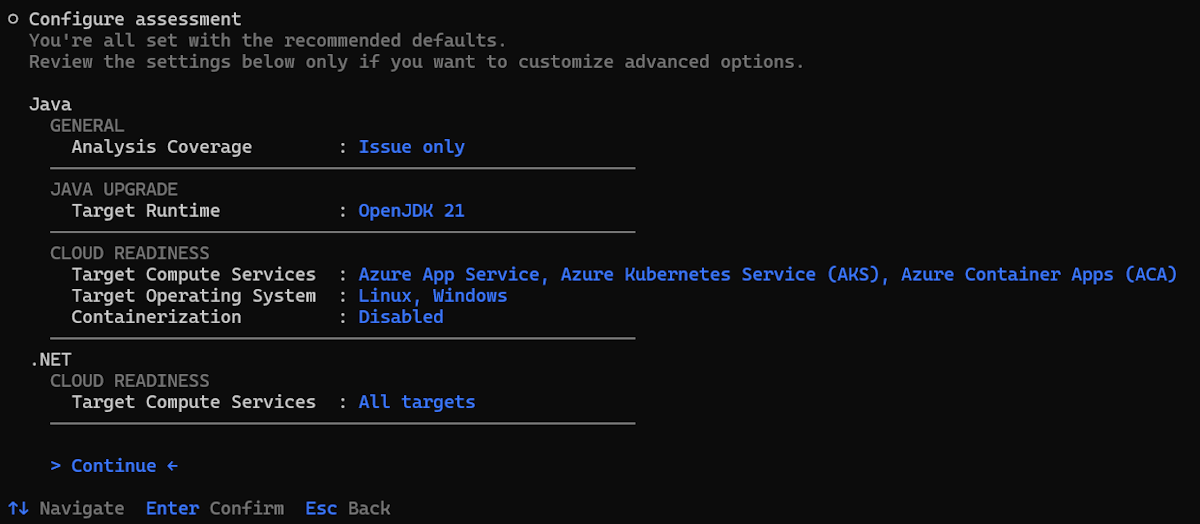Click the JAVA UPGRADE group label
Screen dimensions: 1200x524
114,190
